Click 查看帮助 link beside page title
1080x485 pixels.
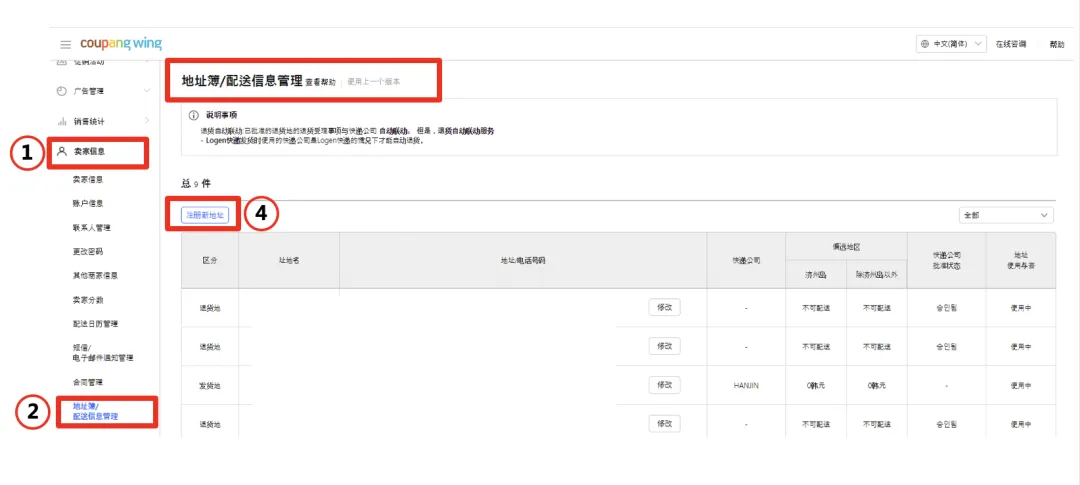[321, 82]
